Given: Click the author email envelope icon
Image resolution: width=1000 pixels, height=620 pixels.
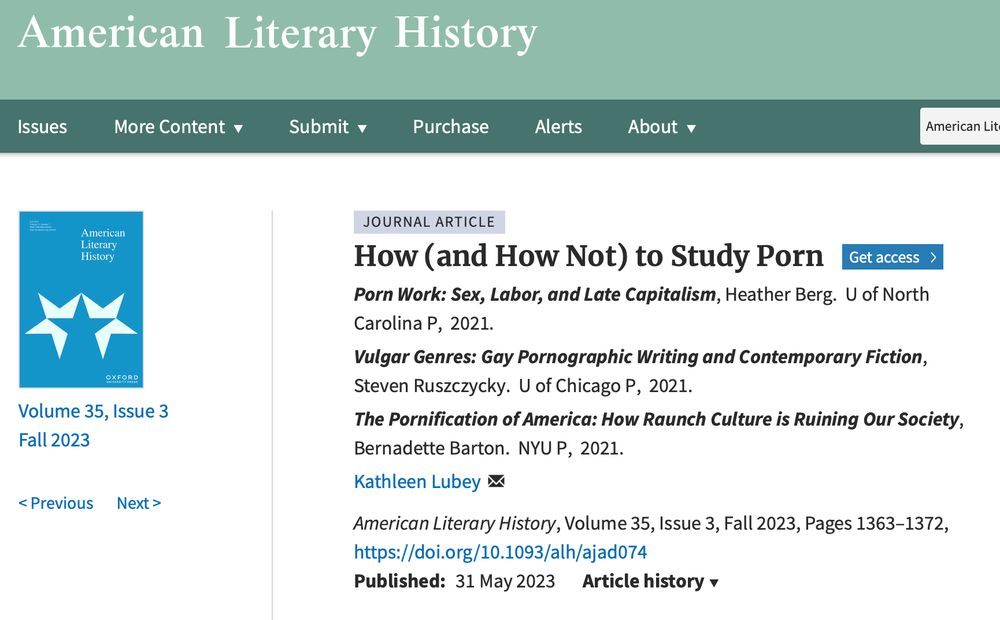Looking at the screenshot, I should 496,481.
